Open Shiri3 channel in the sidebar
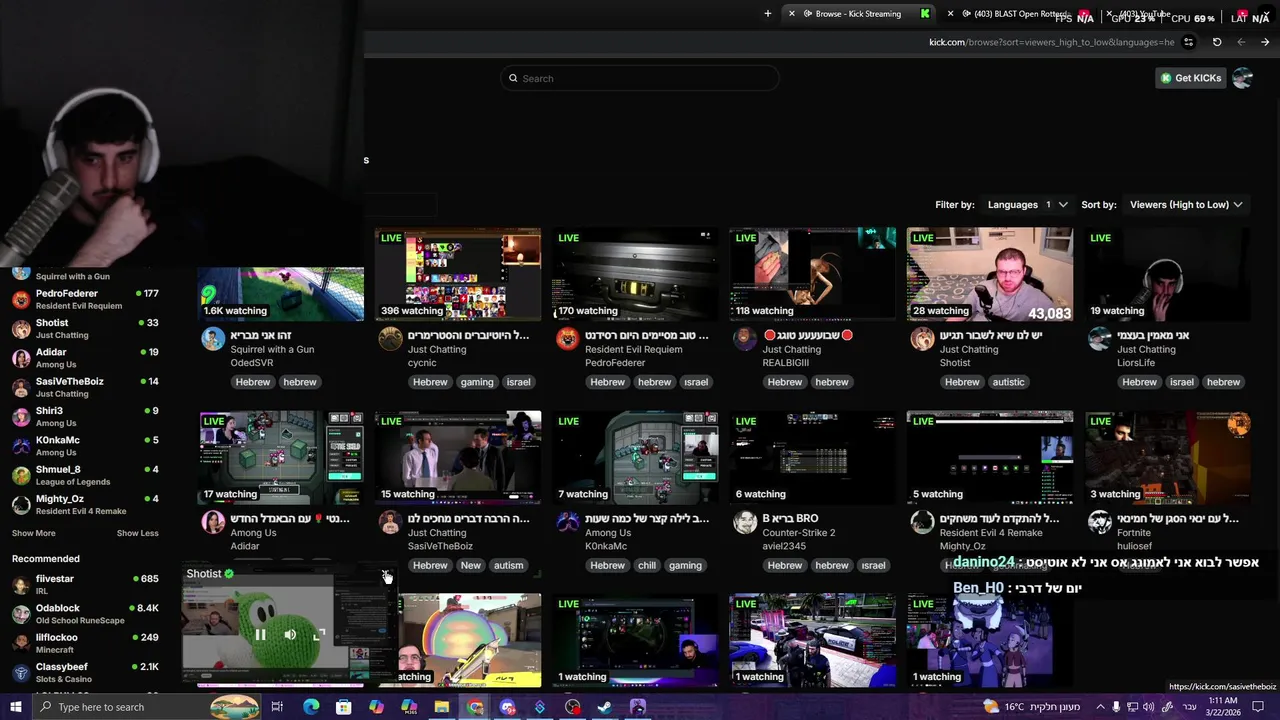This screenshot has width=1280, height=720. pos(85,416)
